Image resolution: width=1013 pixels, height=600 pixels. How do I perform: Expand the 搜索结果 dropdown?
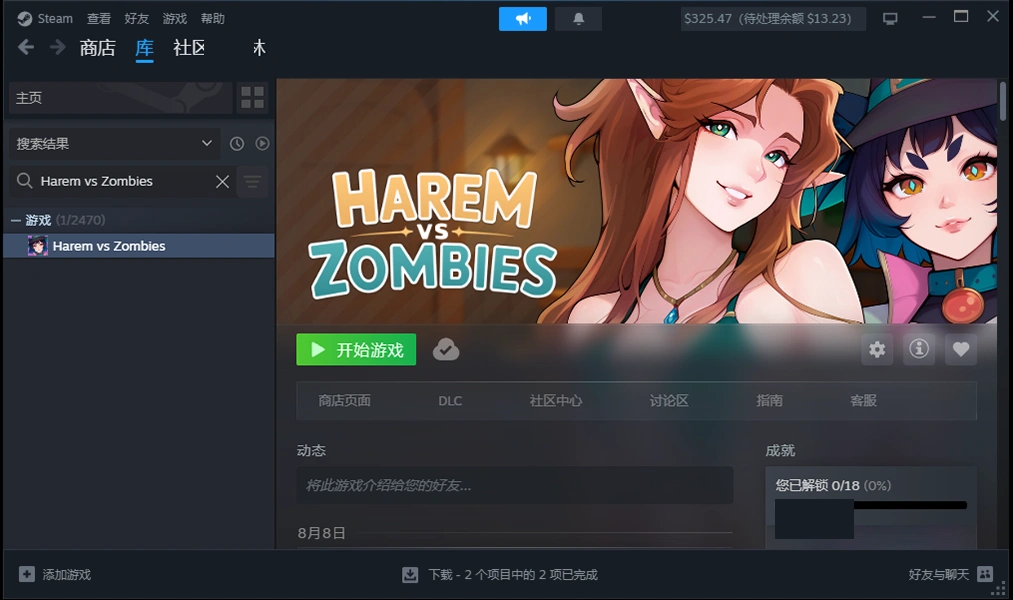point(114,143)
